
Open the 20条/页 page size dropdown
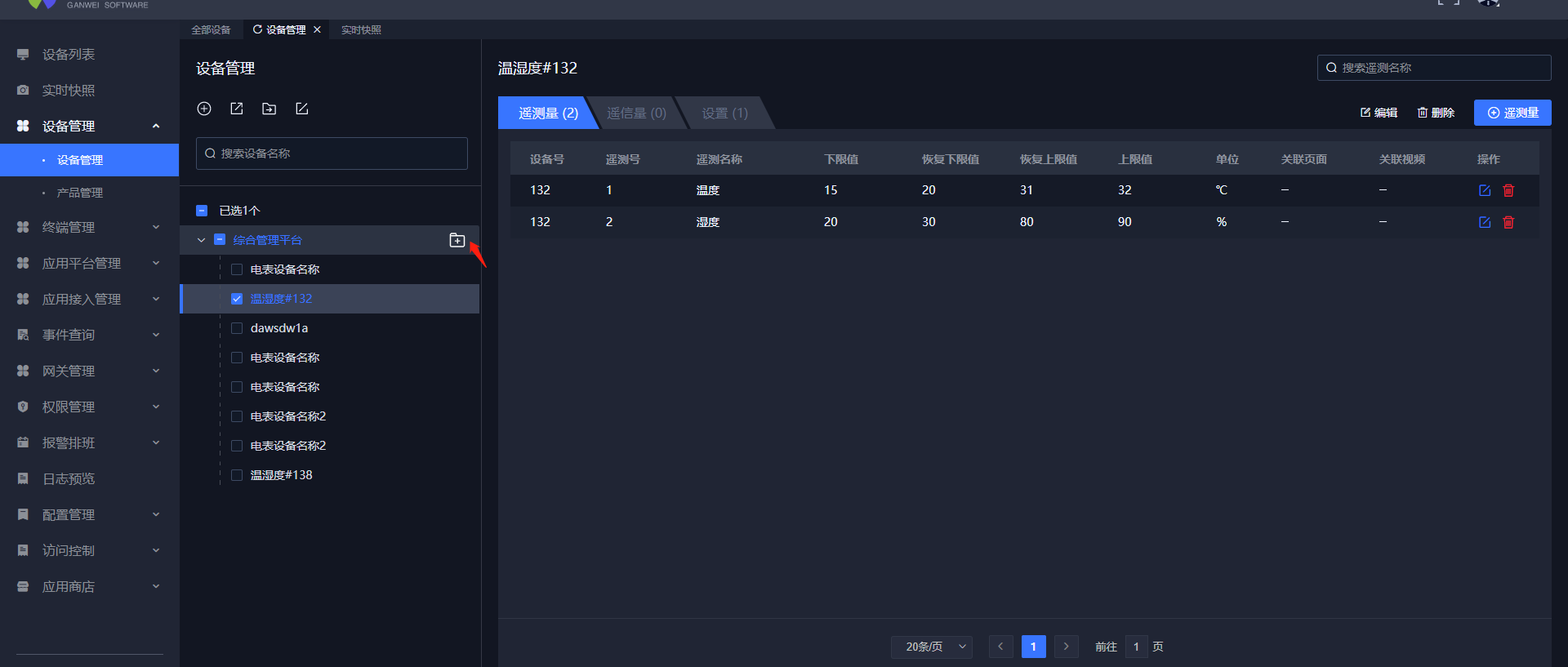tap(932, 647)
